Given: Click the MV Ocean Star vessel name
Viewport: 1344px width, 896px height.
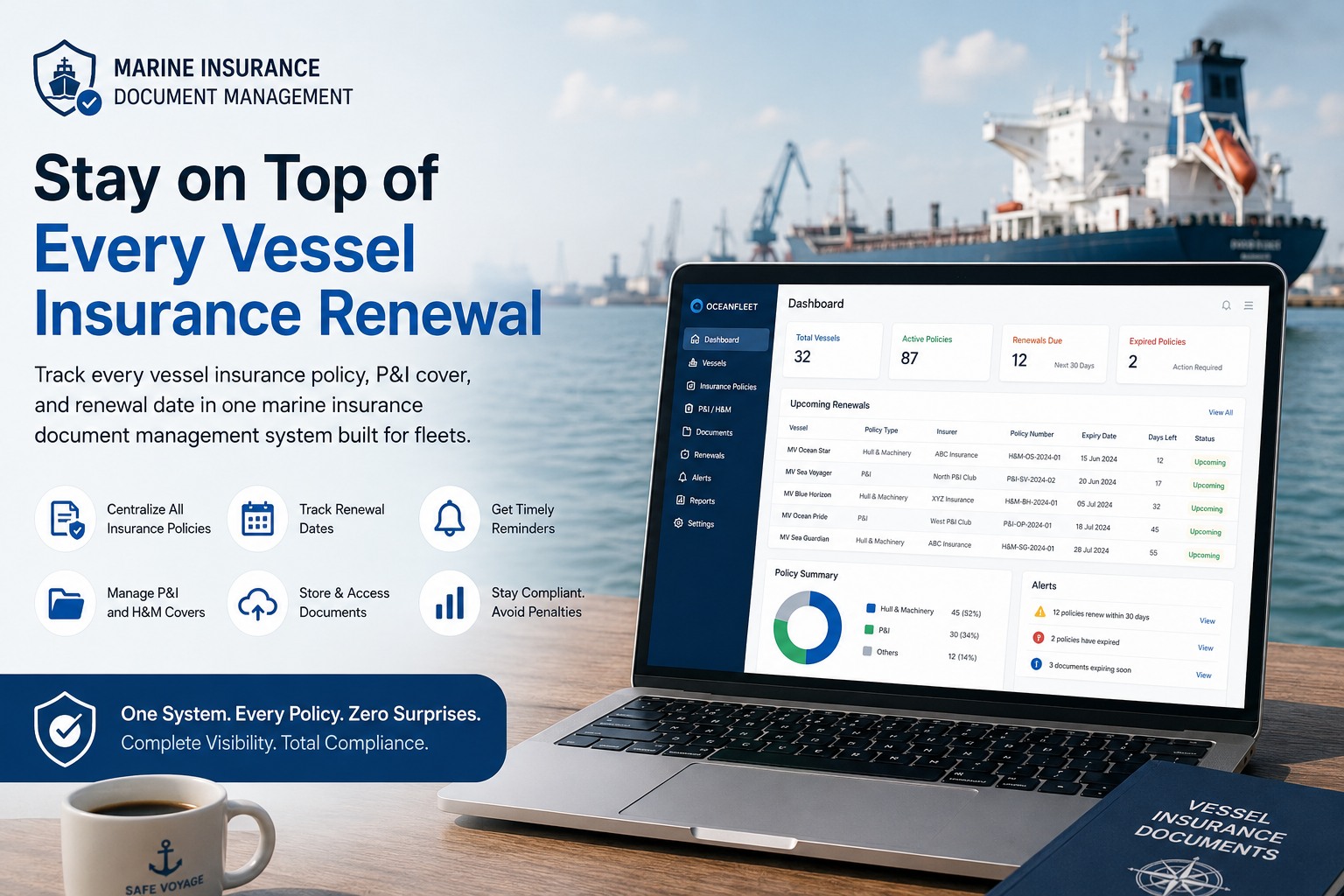Looking at the screenshot, I should coord(808,450).
